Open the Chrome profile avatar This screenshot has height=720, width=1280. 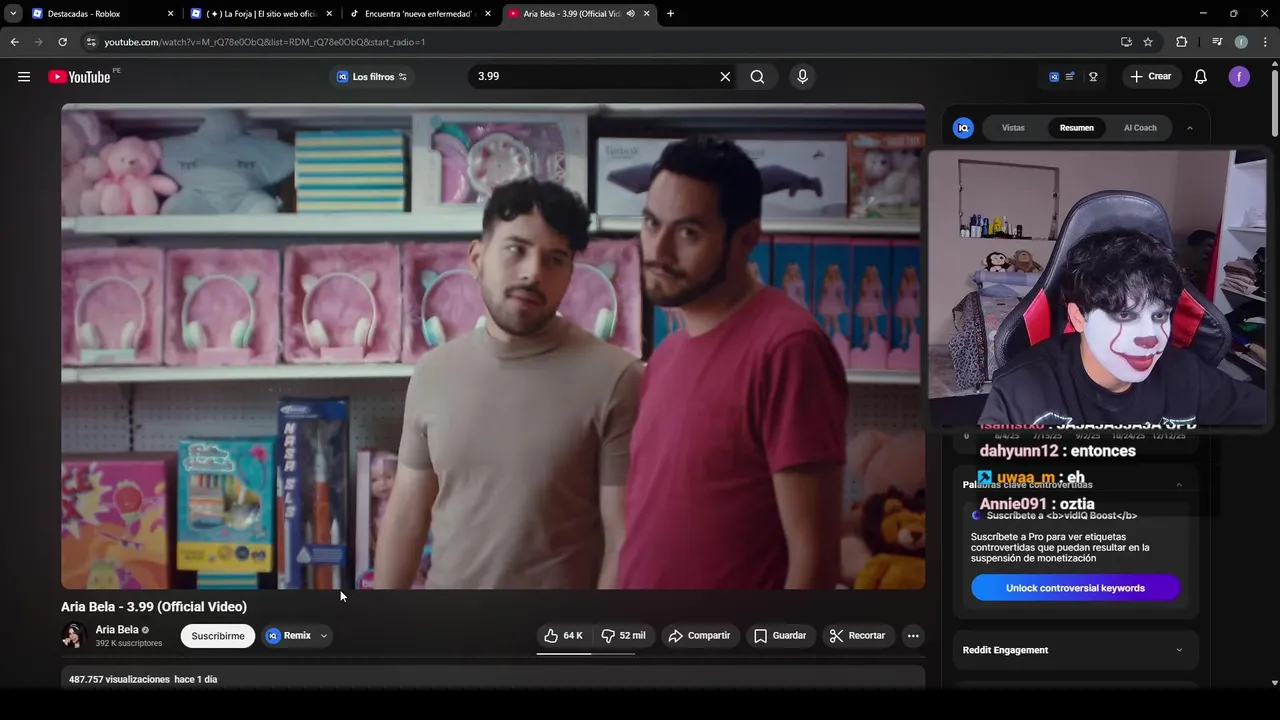(1241, 42)
